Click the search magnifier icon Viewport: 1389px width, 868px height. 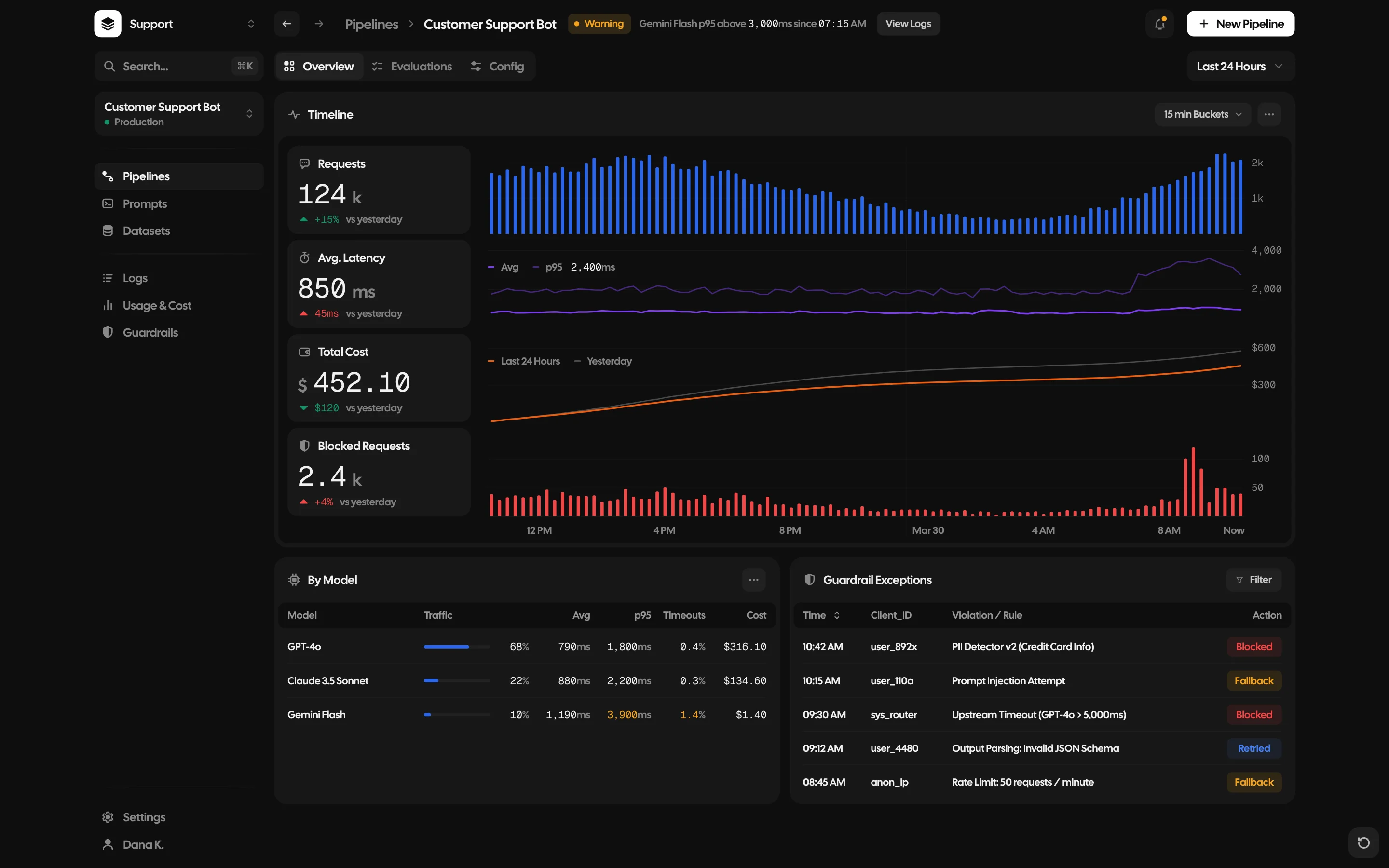109,66
